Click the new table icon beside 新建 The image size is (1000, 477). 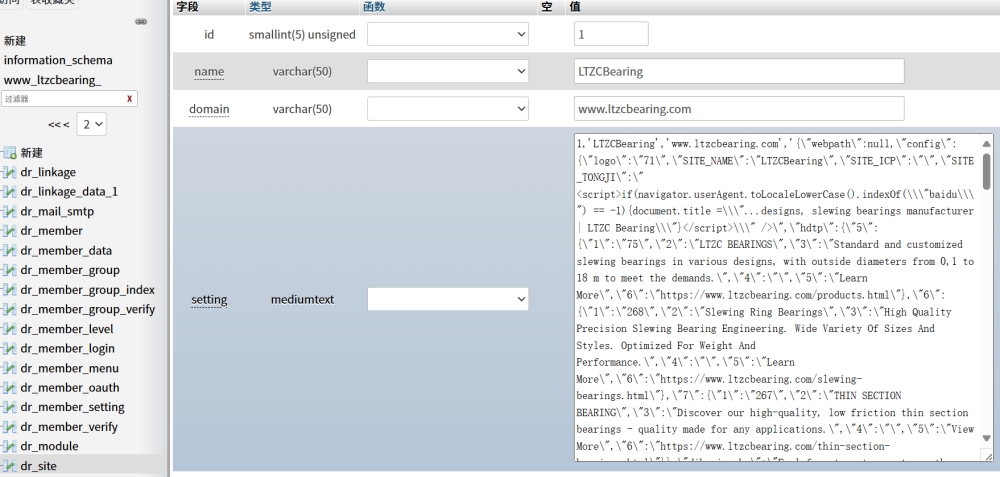pos(9,153)
